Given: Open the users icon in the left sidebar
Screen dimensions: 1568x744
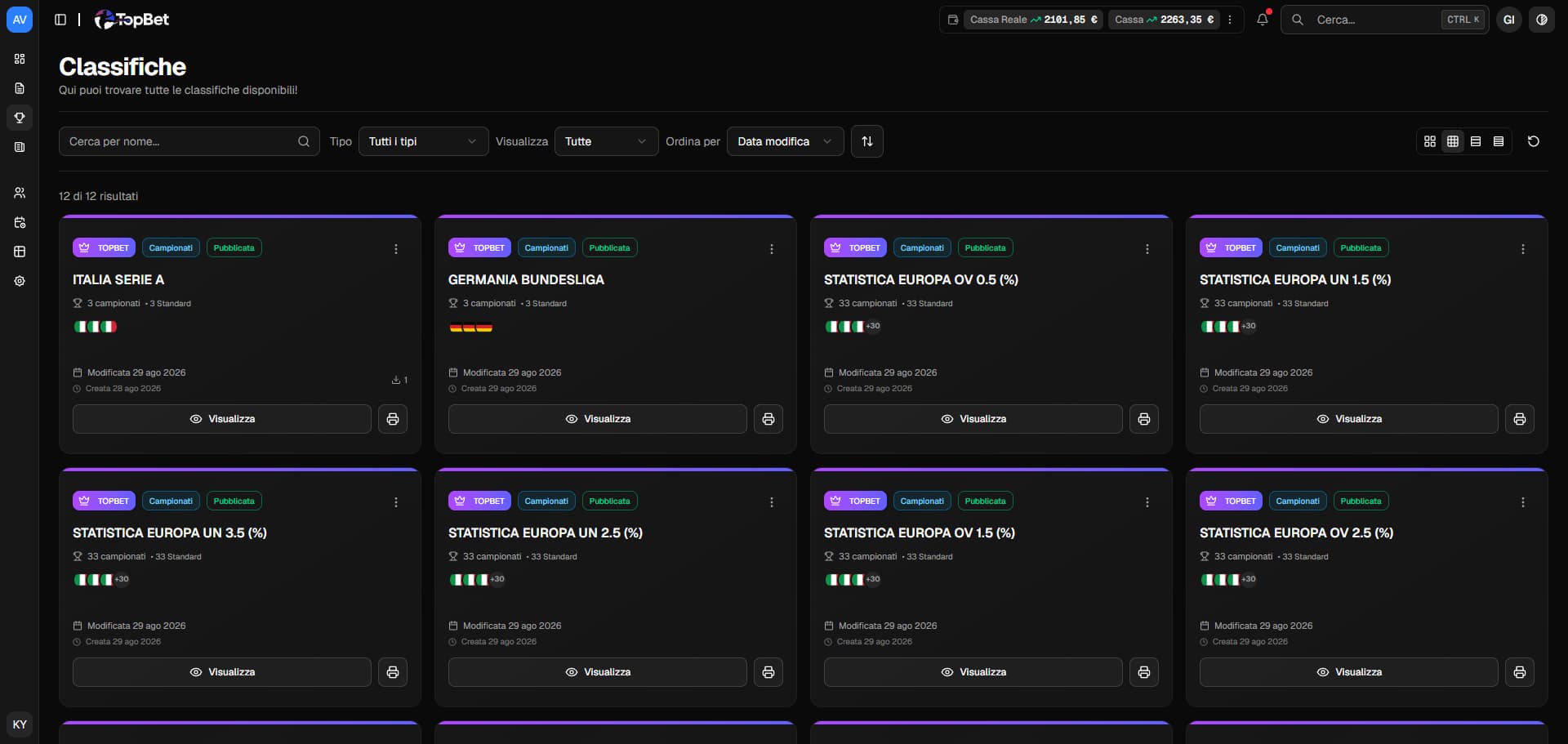Looking at the screenshot, I should click(x=20, y=193).
